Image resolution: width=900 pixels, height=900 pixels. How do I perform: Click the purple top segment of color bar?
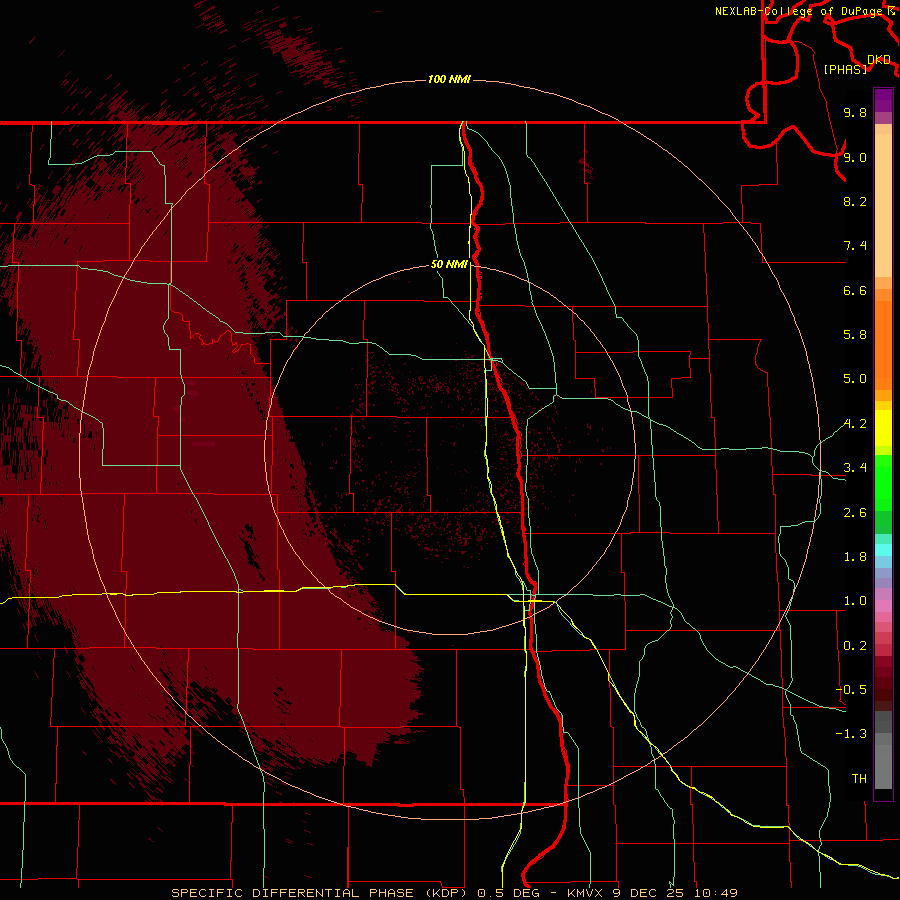point(883,100)
